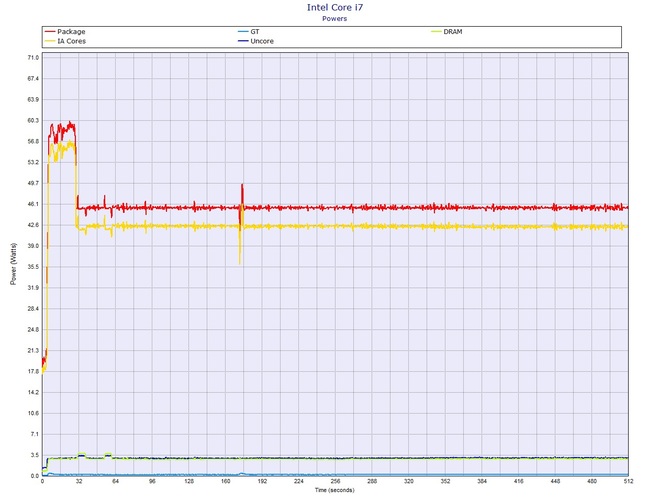Viewport: 670px width, 502px height.
Task: Click the dark blue Uncore legend swatch
Action: click(244, 41)
